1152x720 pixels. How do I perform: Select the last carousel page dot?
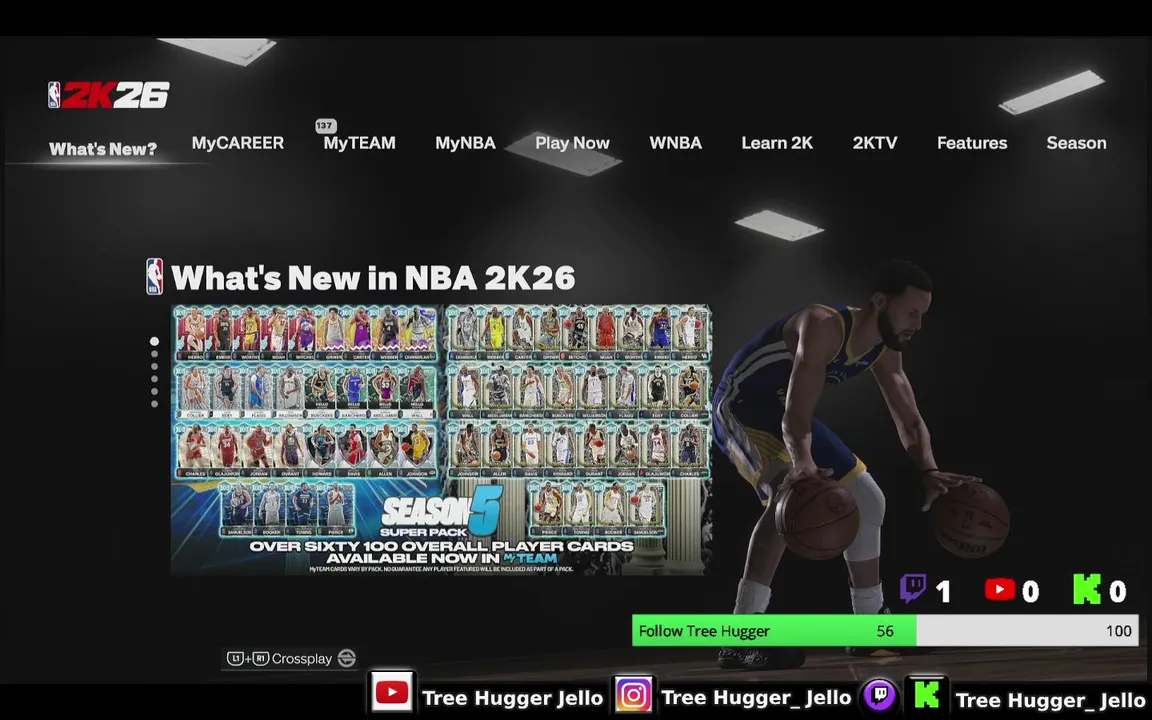[154, 403]
